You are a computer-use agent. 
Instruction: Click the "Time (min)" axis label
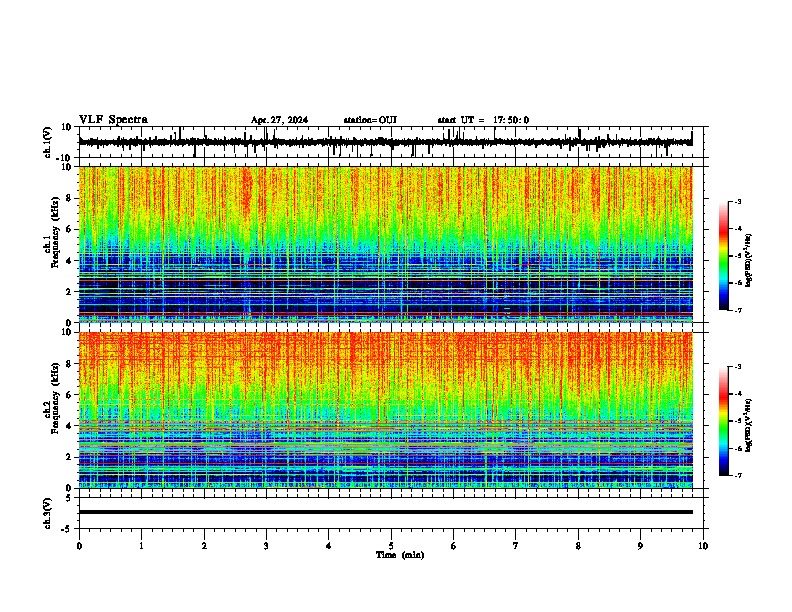[400, 555]
